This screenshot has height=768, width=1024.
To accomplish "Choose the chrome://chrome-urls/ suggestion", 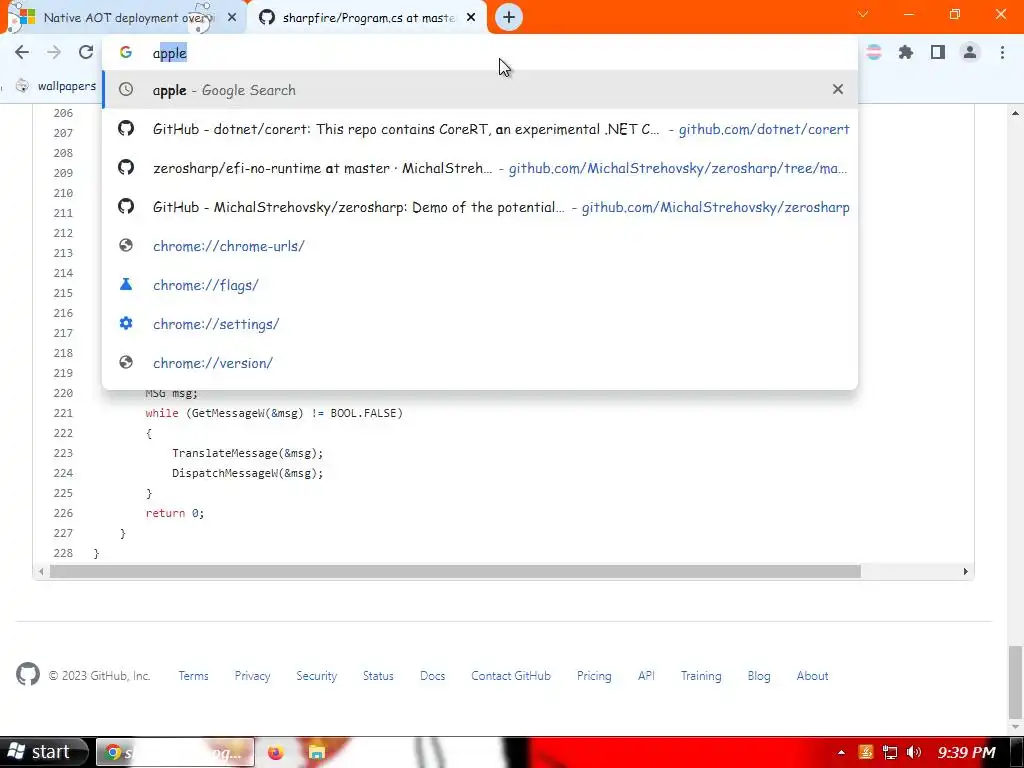I will coord(480,246).
